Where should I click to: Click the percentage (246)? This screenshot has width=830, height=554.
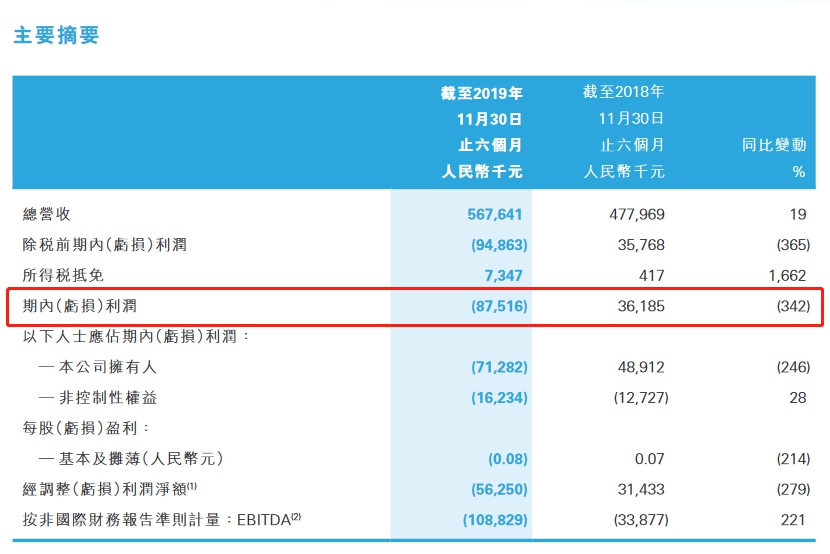(x=793, y=367)
